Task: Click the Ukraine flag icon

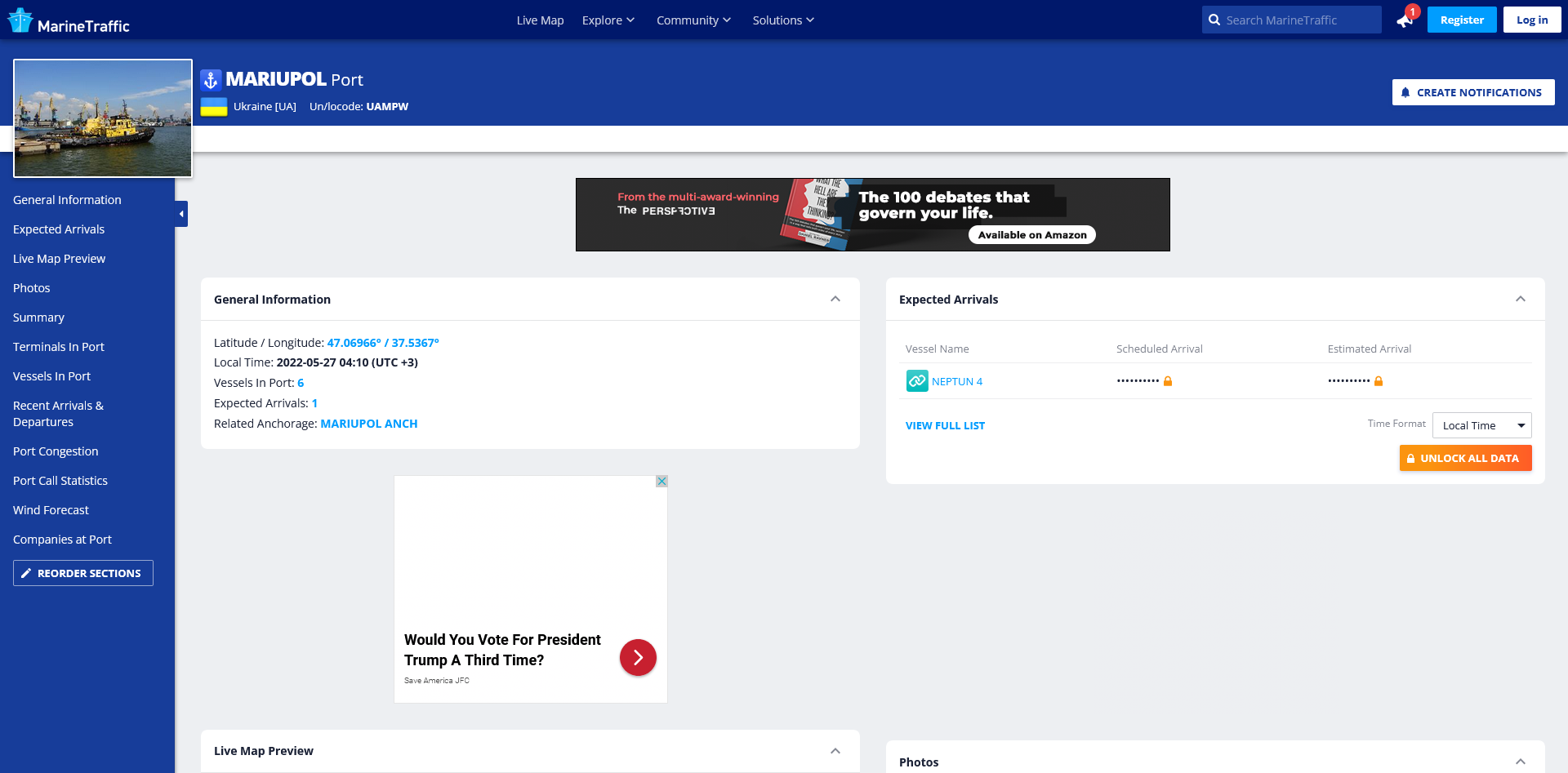Action: [214, 107]
